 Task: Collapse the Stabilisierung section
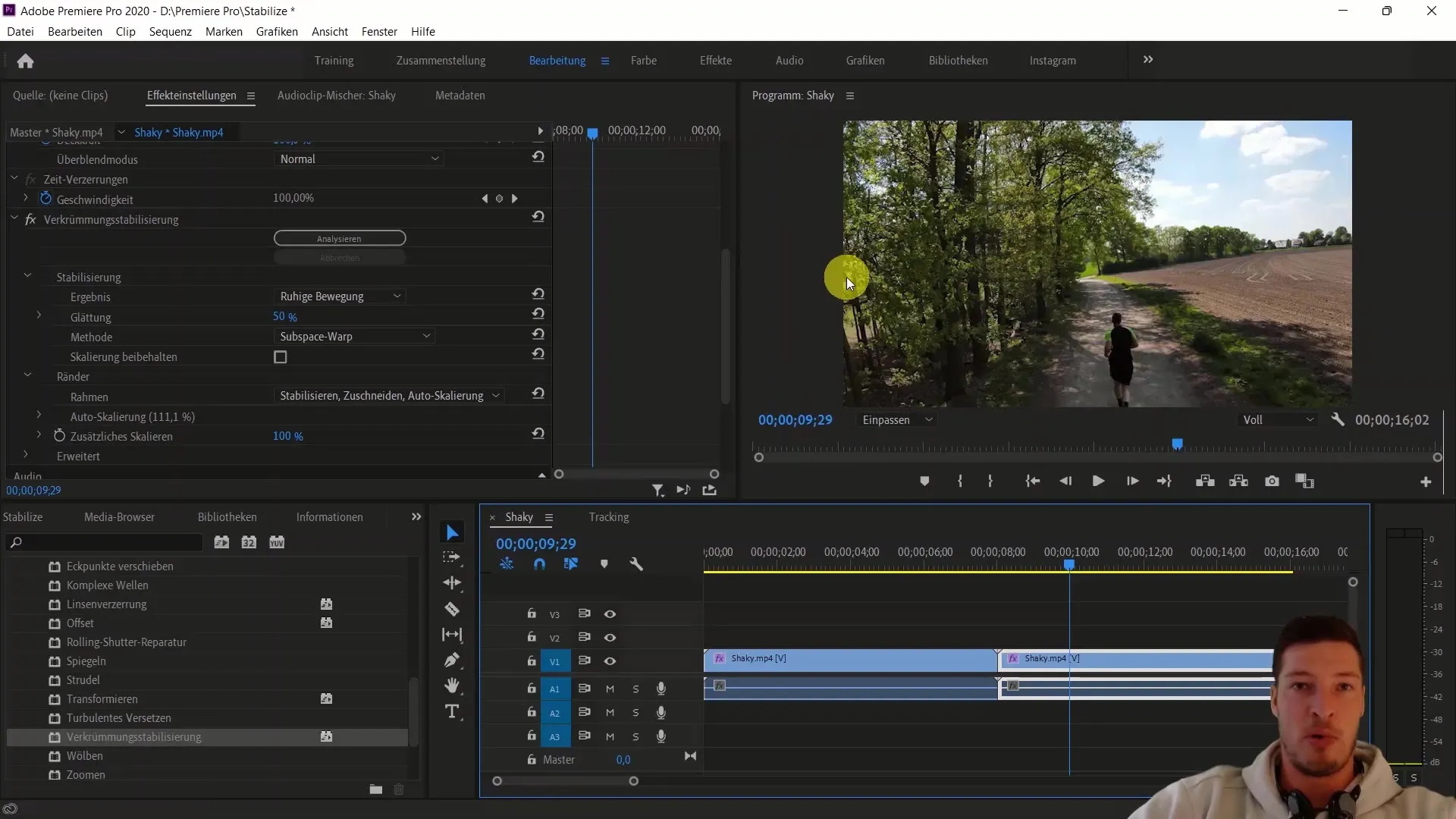27,277
